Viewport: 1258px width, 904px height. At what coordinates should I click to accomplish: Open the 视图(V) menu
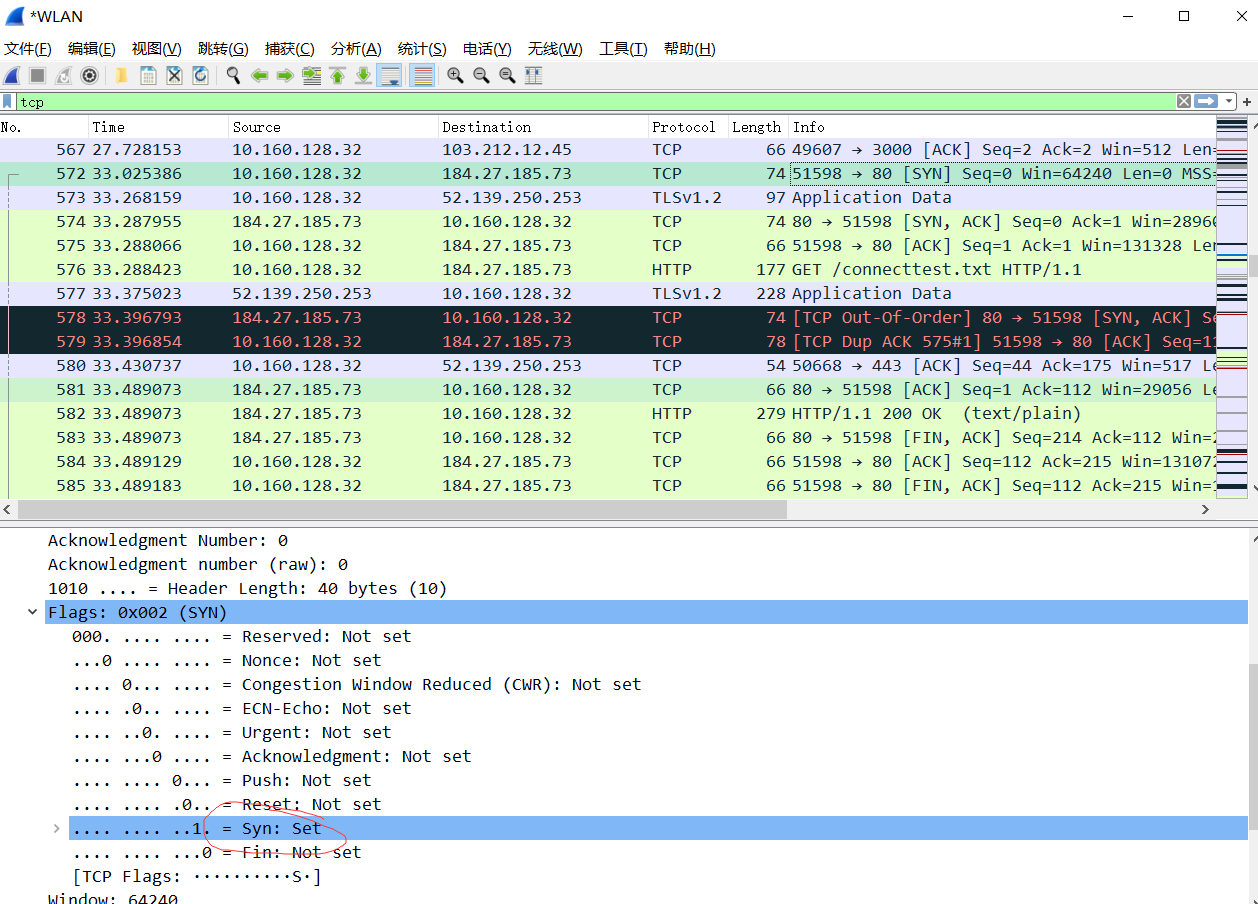pyautogui.click(x=157, y=49)
